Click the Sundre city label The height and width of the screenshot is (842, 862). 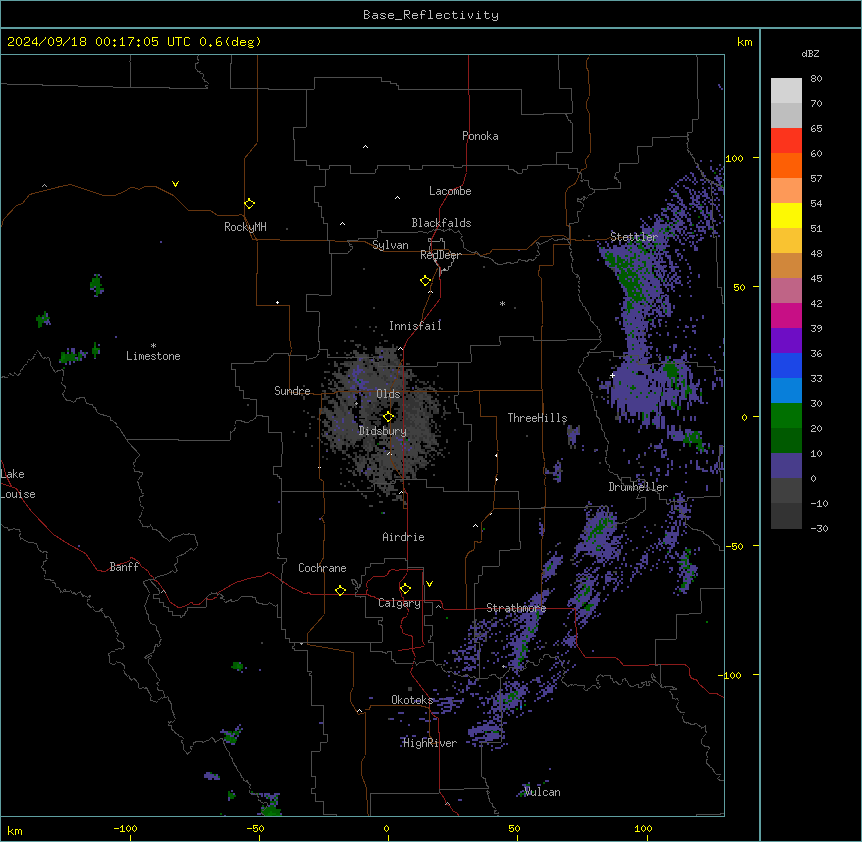click(x=292, y=391)
